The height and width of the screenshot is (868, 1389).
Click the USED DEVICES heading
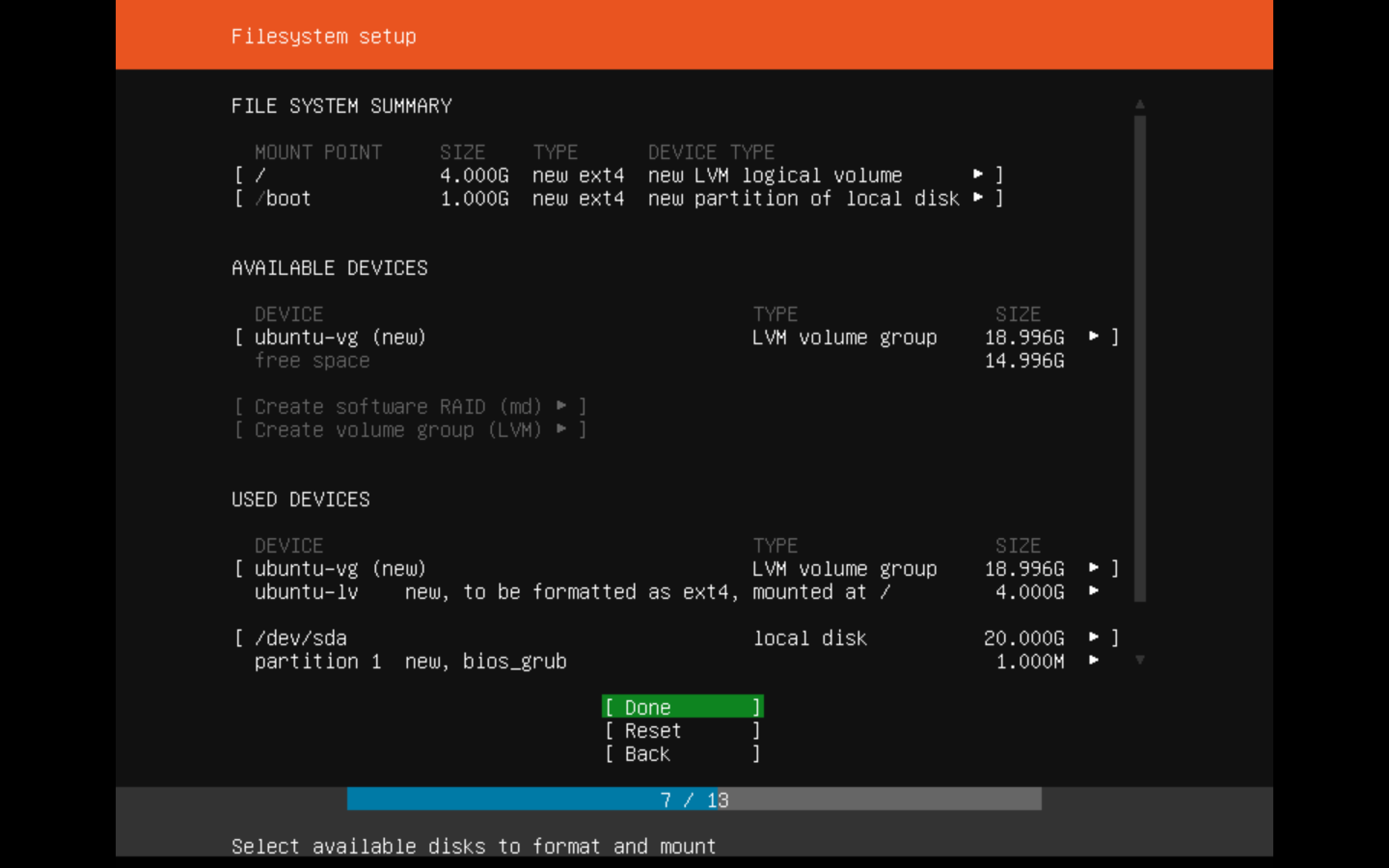(301, 499)
